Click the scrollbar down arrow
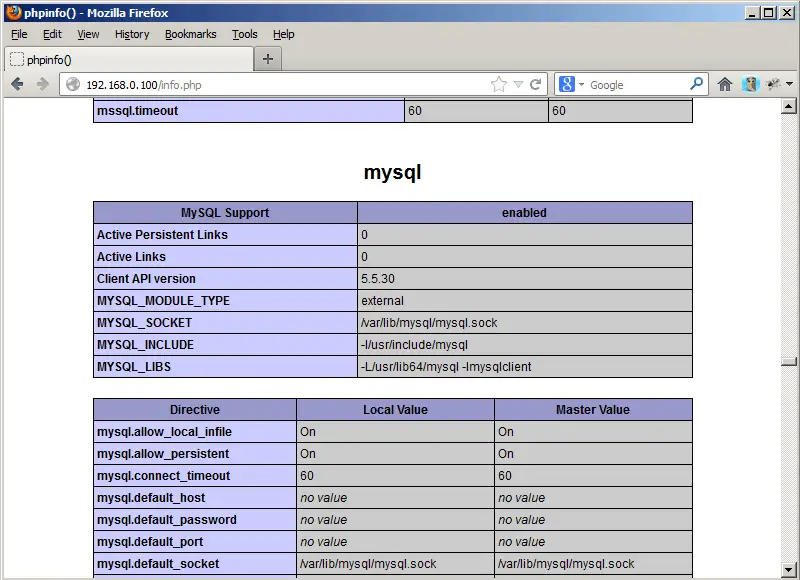 click(x=788, y=569)
